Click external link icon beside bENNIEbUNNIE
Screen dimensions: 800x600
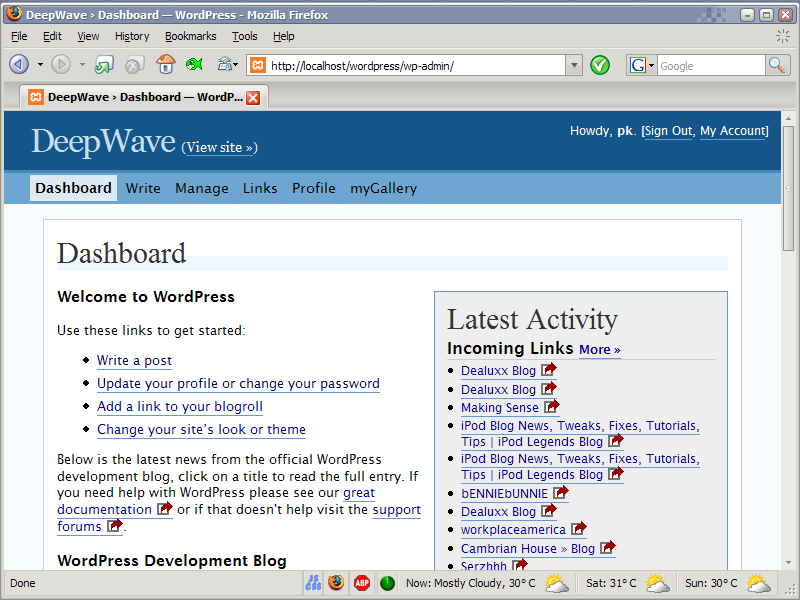point(561,492)
